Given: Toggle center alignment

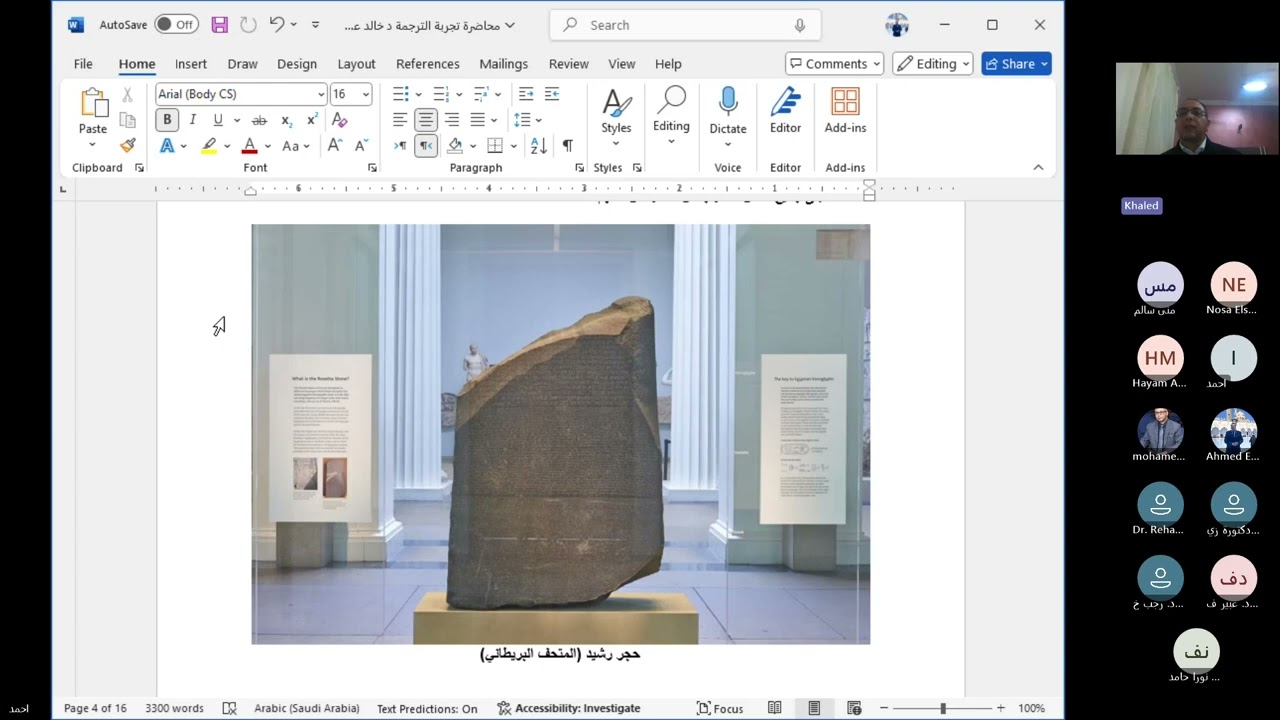Looking at the screenshot, I should [426, 120].
